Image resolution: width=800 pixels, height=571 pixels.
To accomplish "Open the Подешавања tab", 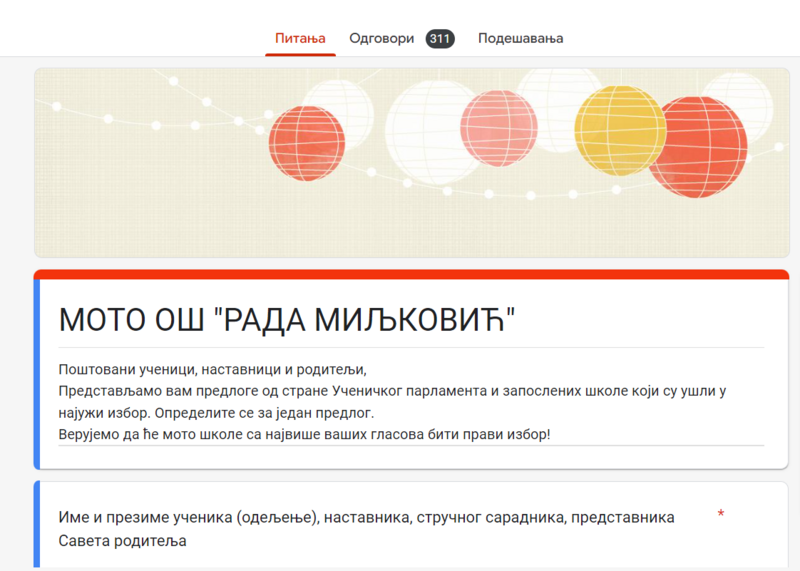I will [x=520, y=38].
